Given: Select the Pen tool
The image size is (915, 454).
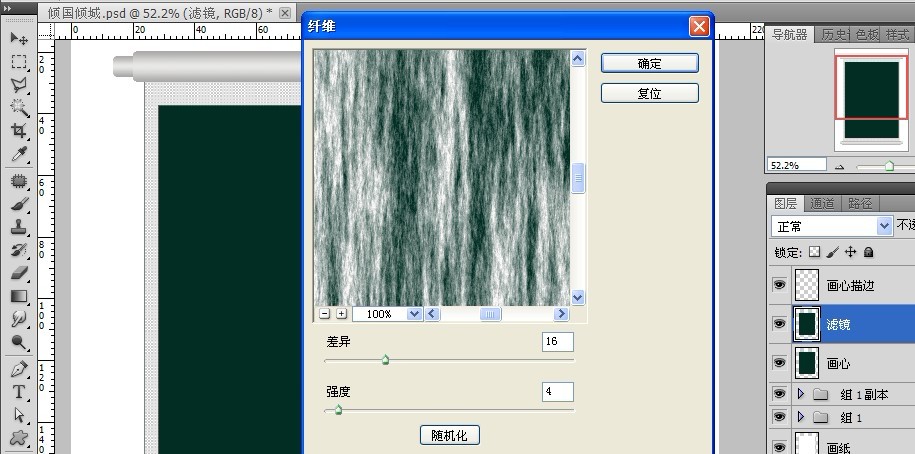Looking at the screenshot, I should pyautogui.click(x=19, y=369).
